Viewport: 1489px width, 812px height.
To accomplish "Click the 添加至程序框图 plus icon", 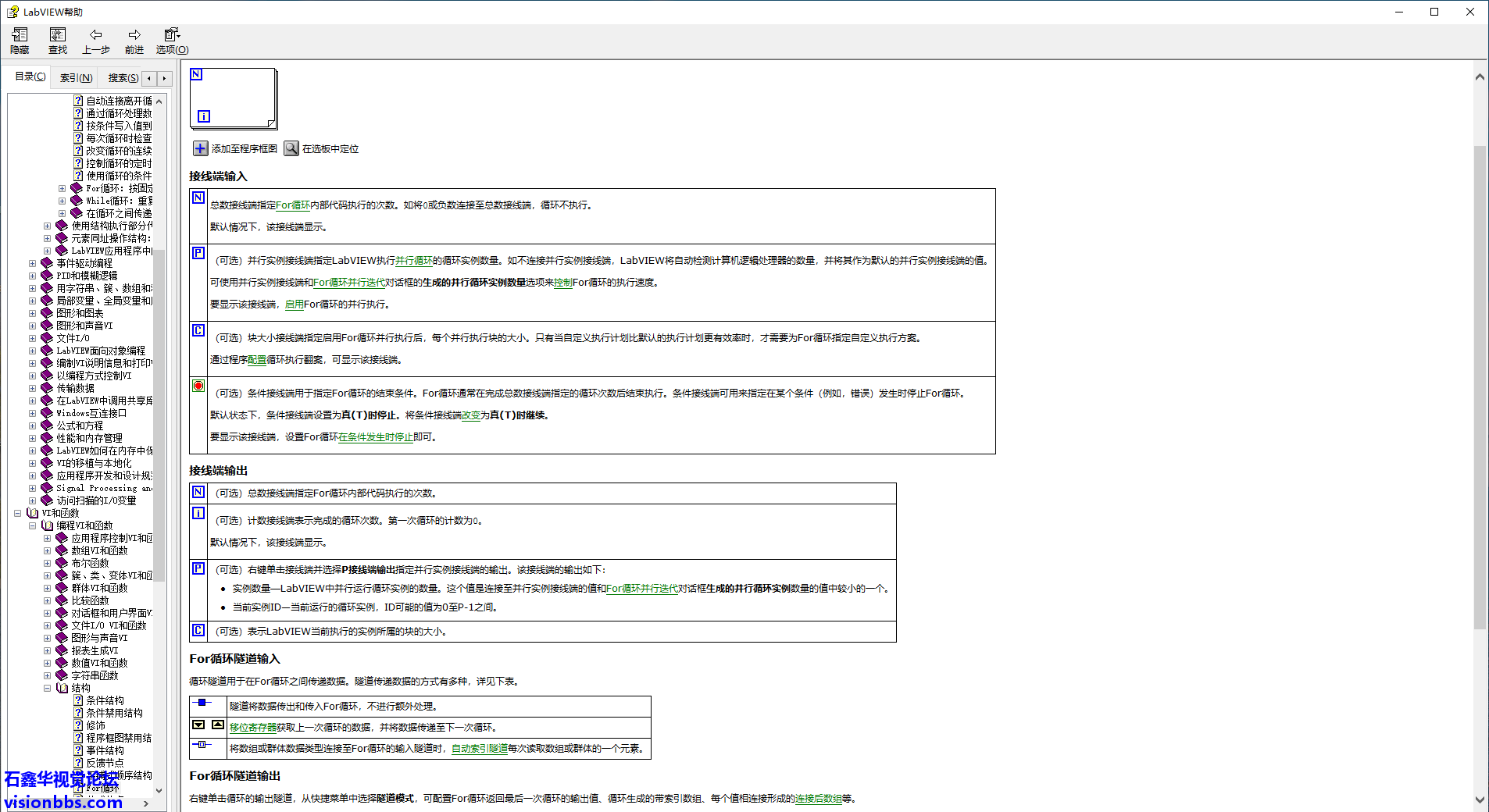I will (x=201, y=148).
